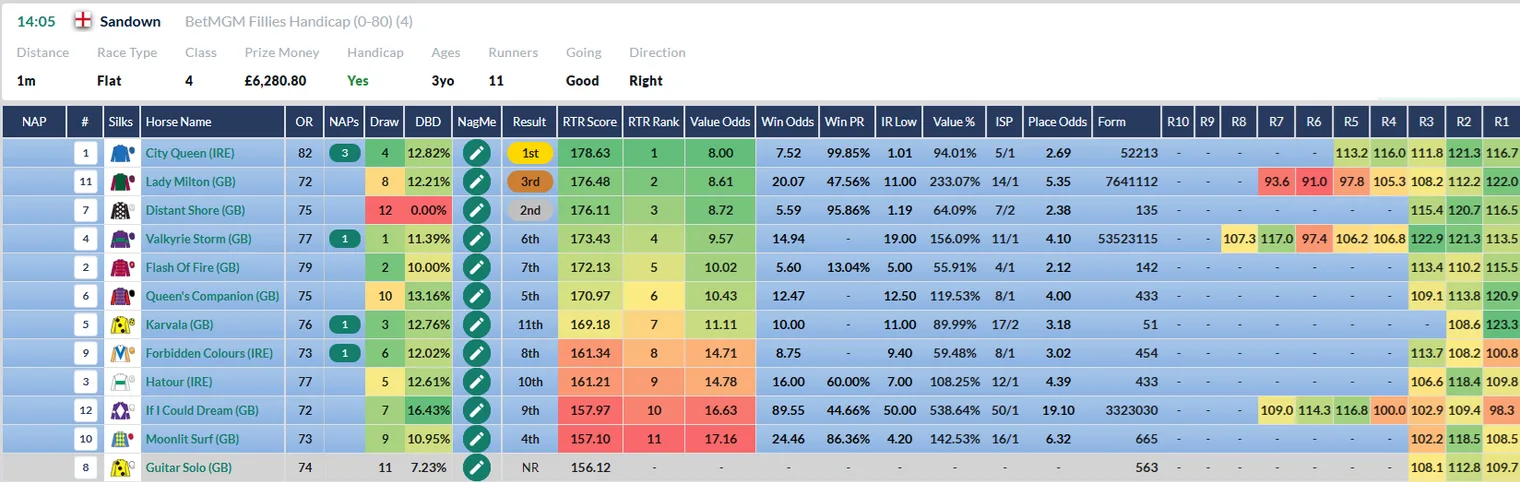The image size is (1520, 482).
Task: Click the NAPs count badge for Valkyrie Storm
Action: pos(344,239)
